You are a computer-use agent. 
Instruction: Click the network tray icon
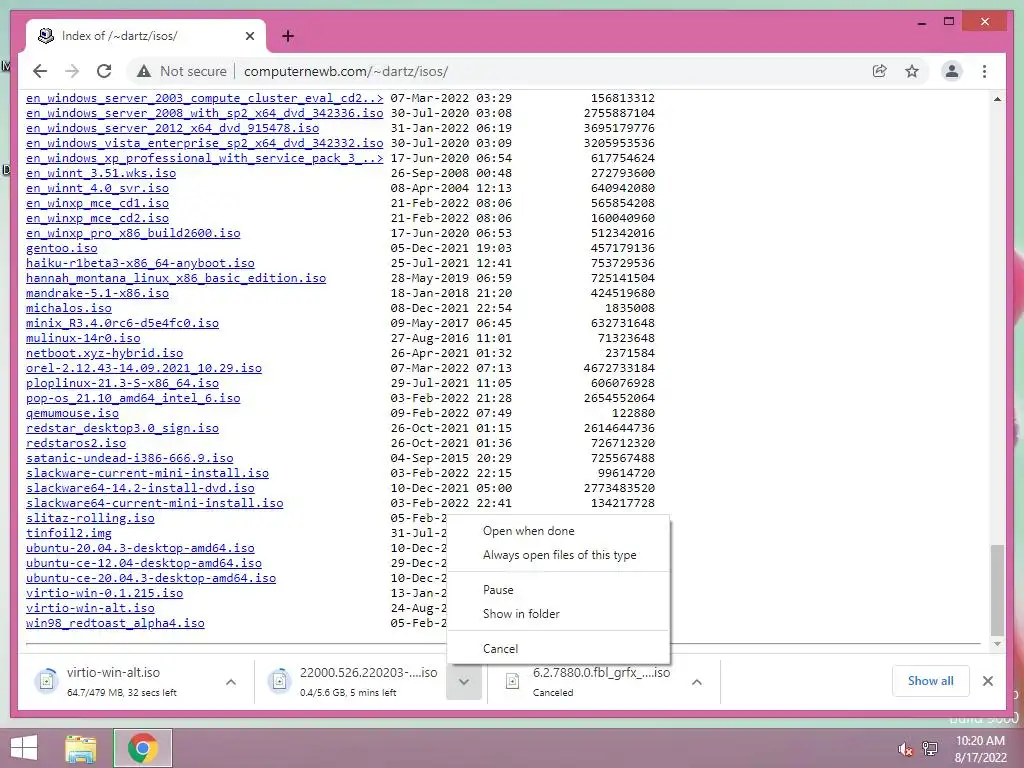(x=930, y=748)
